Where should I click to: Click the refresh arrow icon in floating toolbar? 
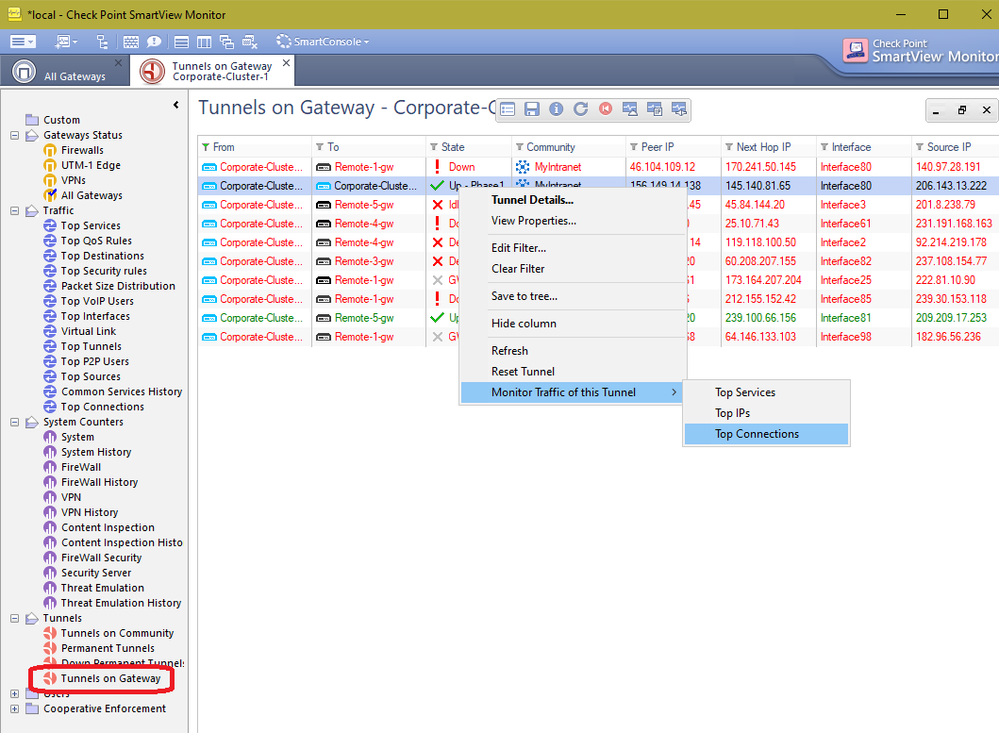pos(580,109)
